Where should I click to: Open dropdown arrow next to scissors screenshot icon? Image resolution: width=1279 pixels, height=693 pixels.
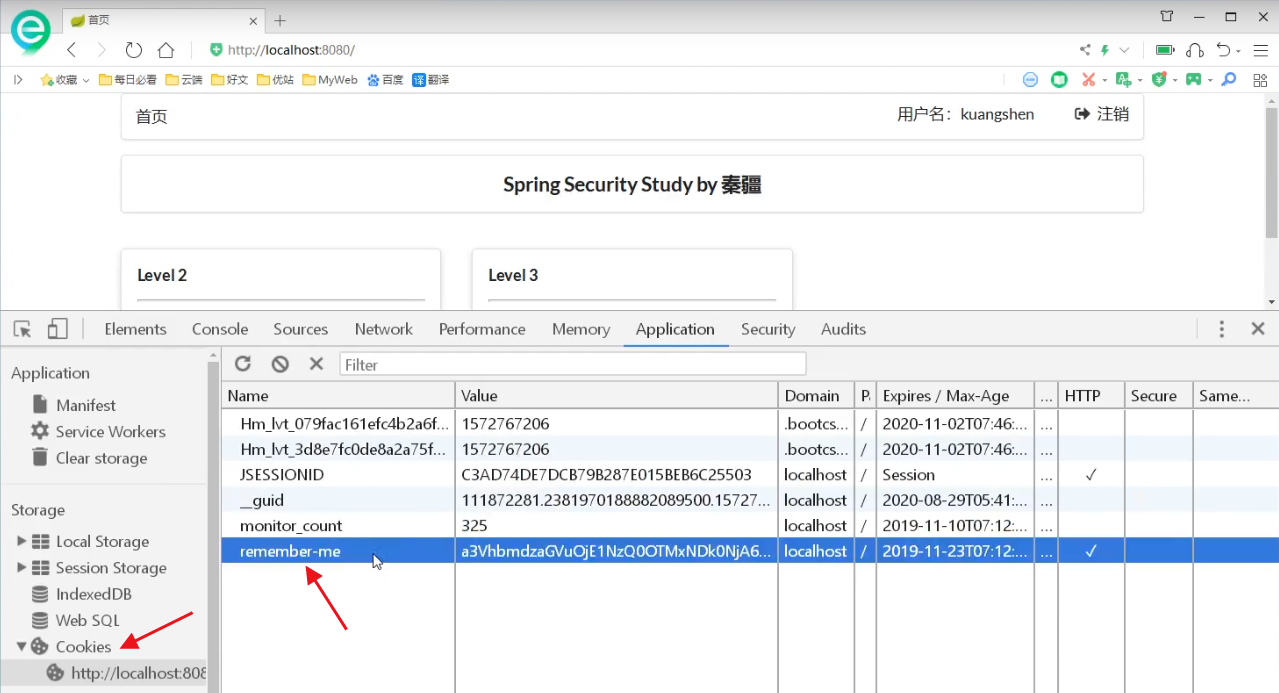pyautogui.click(x=1104, y=80)
